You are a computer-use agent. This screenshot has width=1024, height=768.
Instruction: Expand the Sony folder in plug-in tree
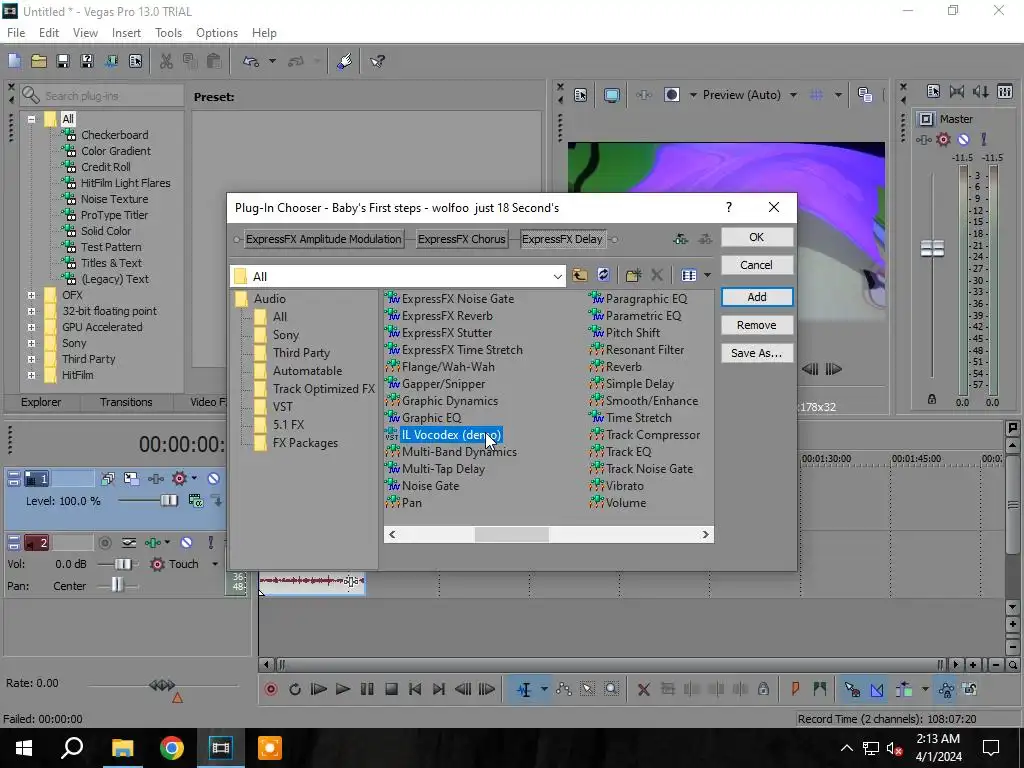(x=31, y=343)
